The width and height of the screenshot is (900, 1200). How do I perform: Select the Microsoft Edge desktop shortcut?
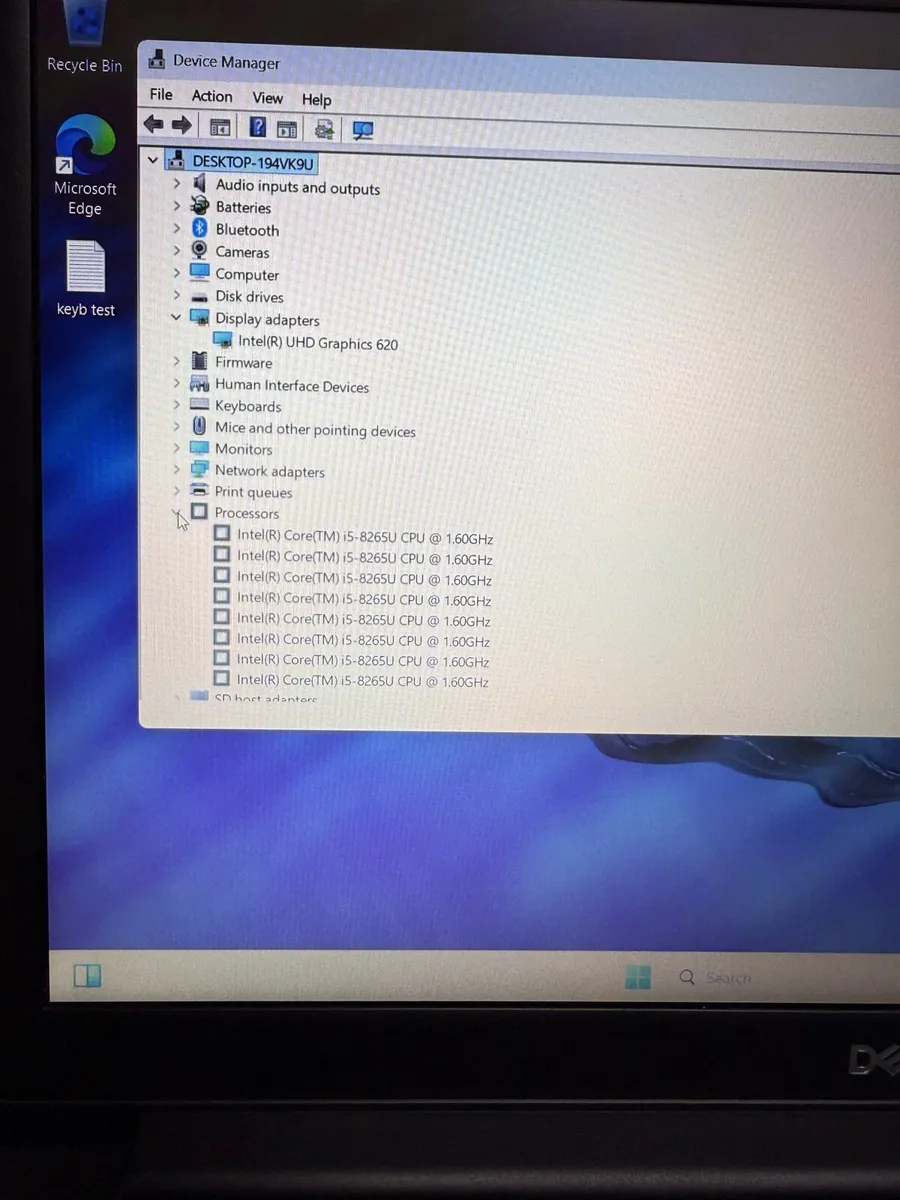pos(85,166)
